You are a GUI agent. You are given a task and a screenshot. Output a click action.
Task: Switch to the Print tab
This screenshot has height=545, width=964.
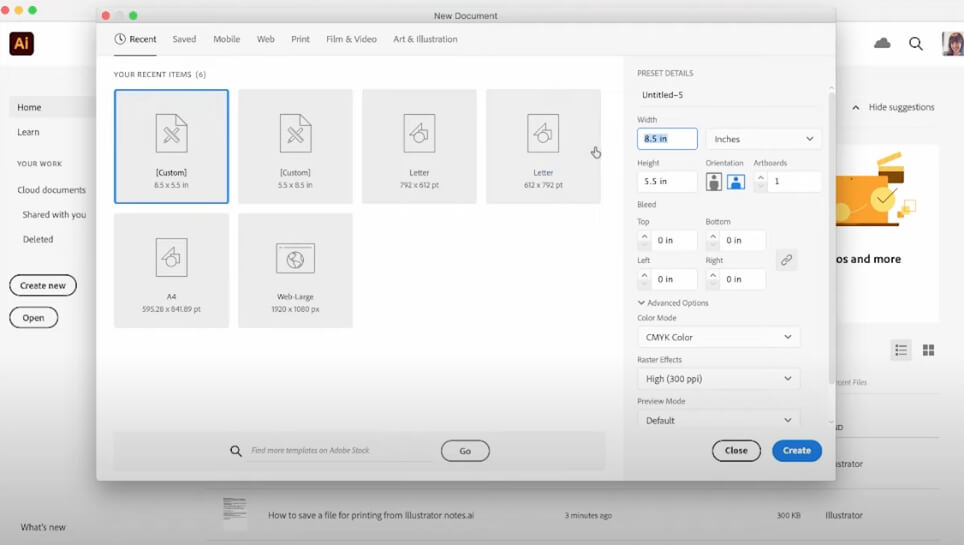click(x=300, y=39)
